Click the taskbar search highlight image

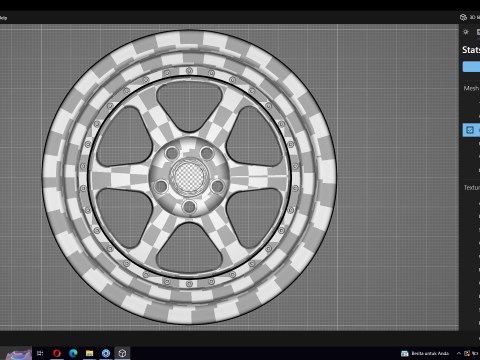19,354
